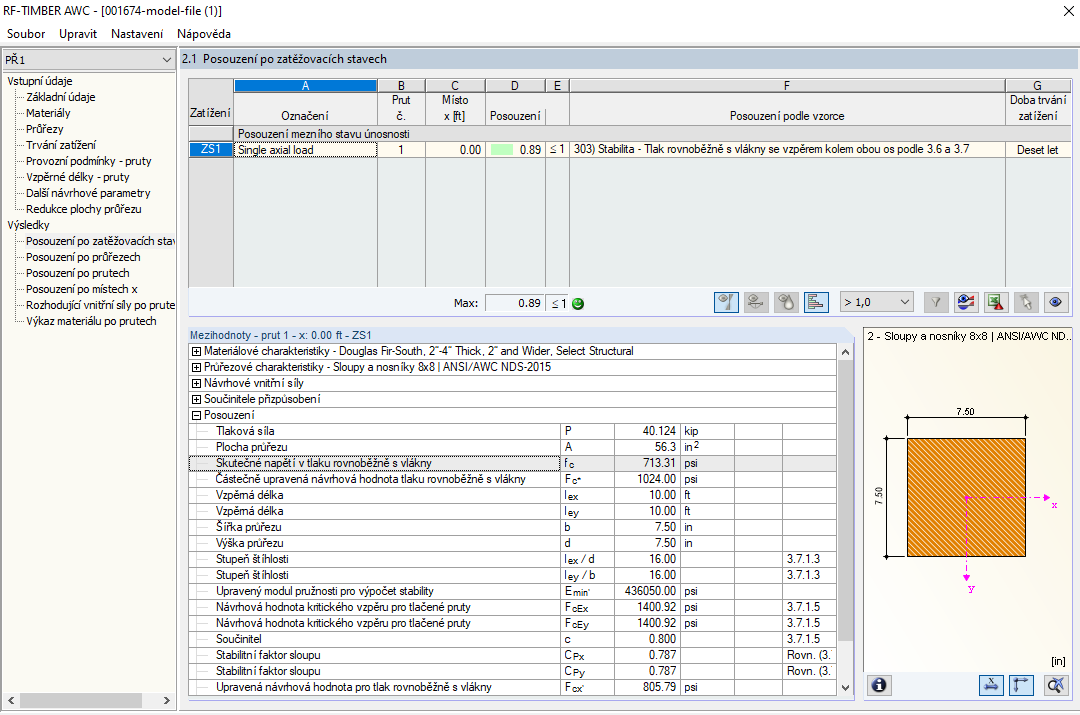Click the navigator horizontal scroll left arrow
The image size is (1080, 715).
[x=11, y=701]
